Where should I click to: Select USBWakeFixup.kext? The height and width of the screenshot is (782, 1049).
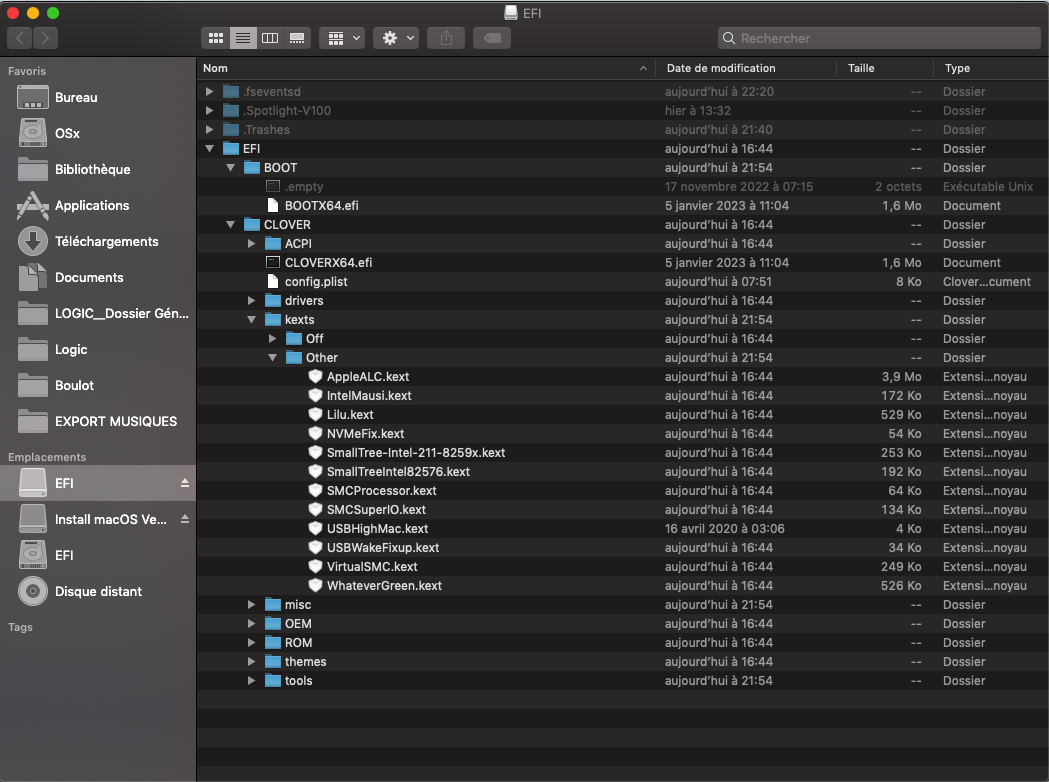click(x=622, y=548)
